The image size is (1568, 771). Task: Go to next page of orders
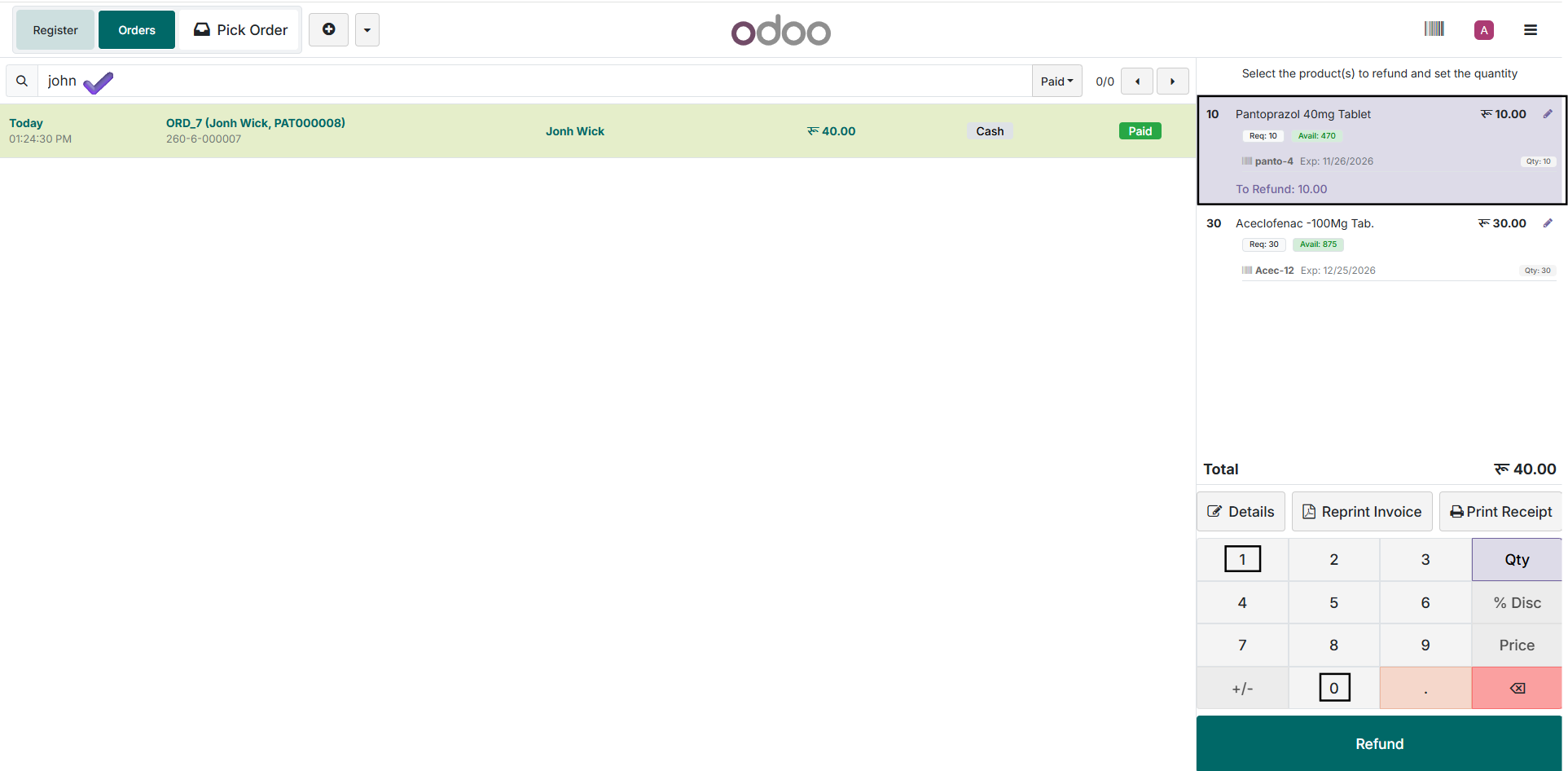[1173, 82]
